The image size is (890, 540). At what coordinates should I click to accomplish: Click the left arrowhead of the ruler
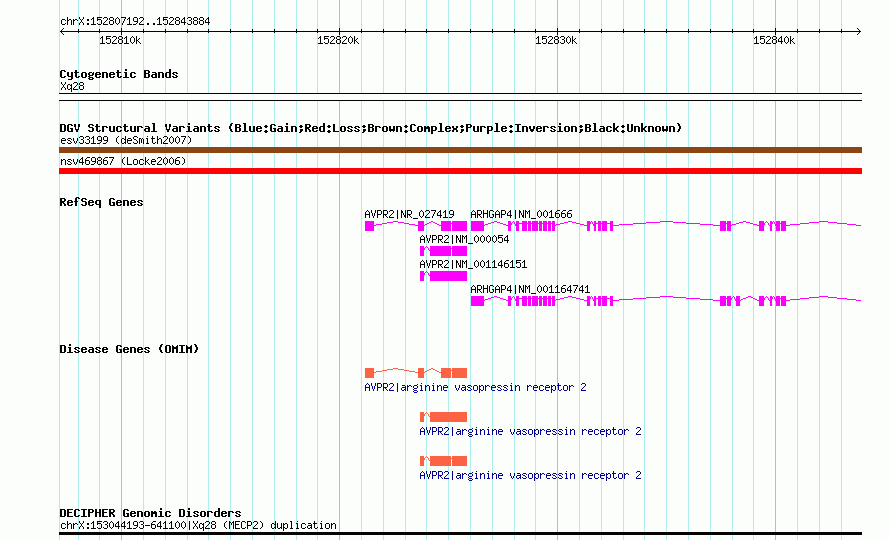[62, 32]
